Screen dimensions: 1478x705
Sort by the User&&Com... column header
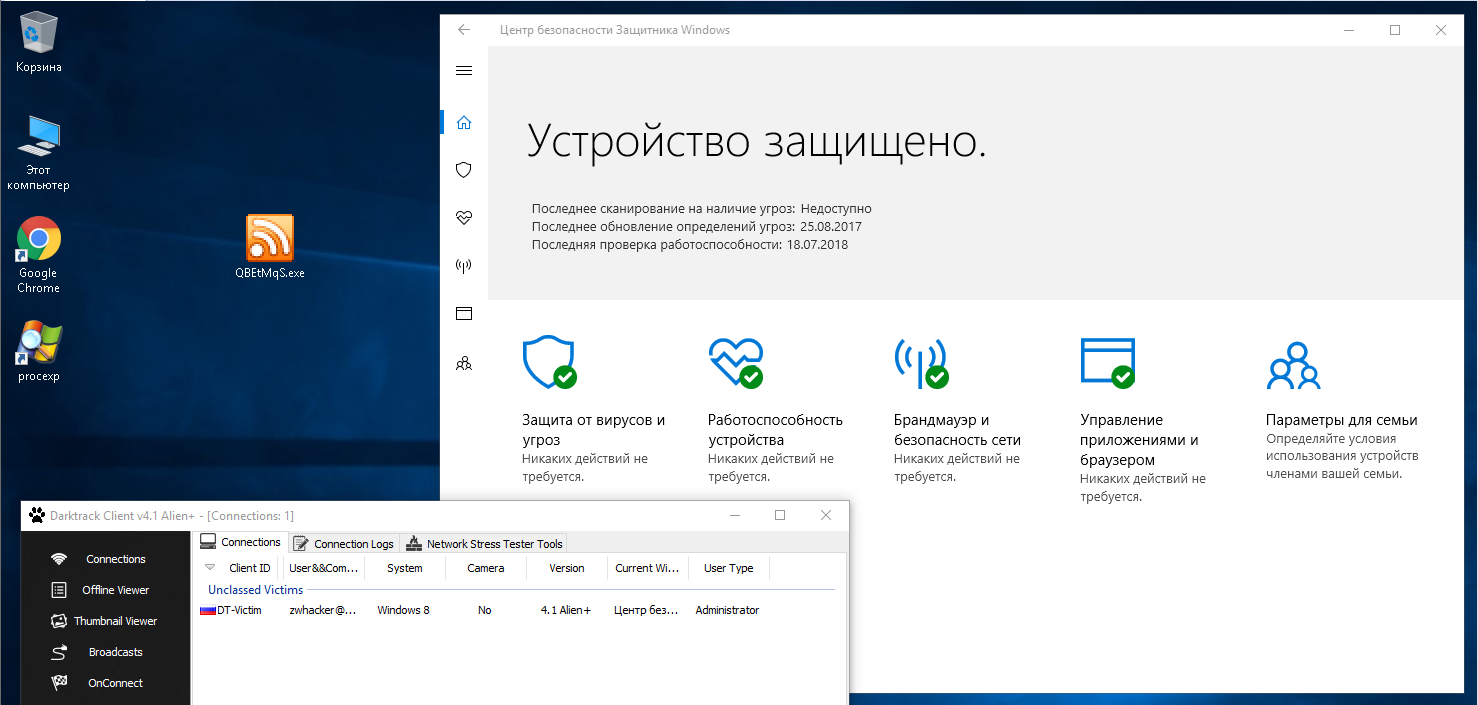[324, 568]
